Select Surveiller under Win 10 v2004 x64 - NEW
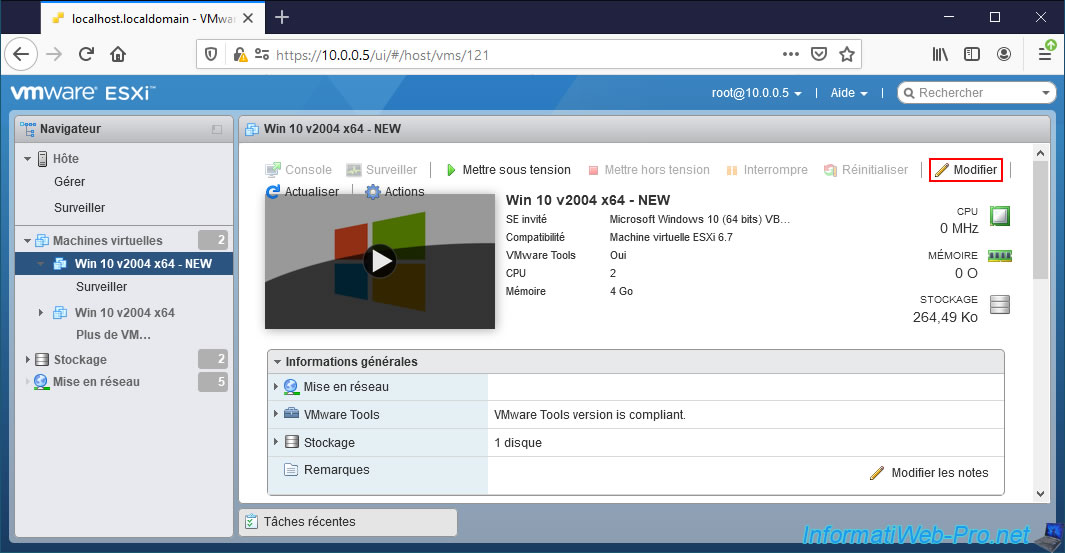The height and width of the screenshot is (553, 1065). click(101, 287)
